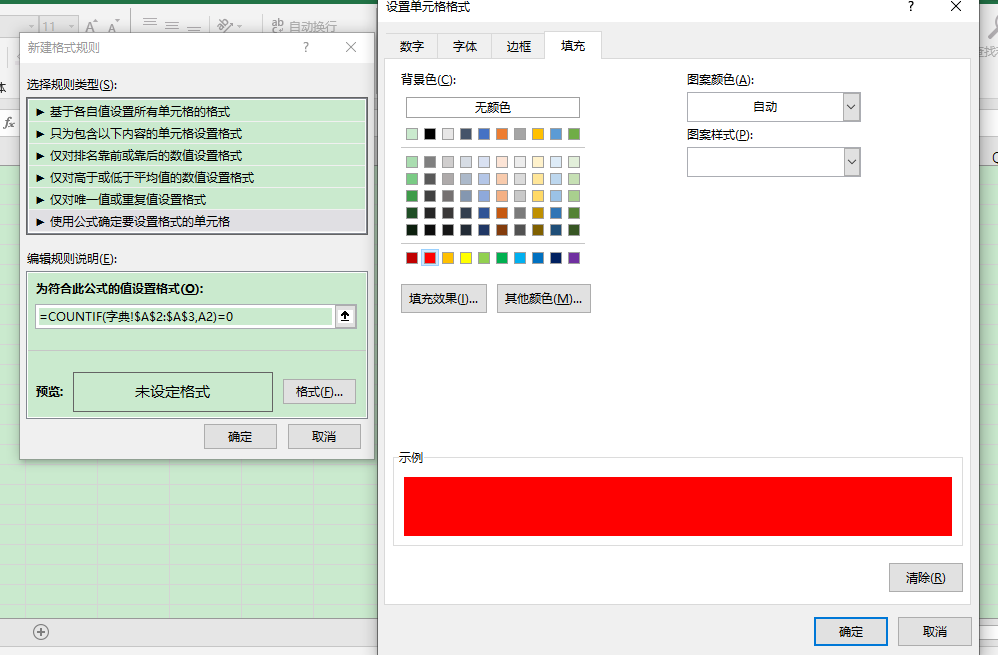998x655 pixels.
Task: Click 确定 in the 设置单元格格式 dialog
Action: [851, 631]
